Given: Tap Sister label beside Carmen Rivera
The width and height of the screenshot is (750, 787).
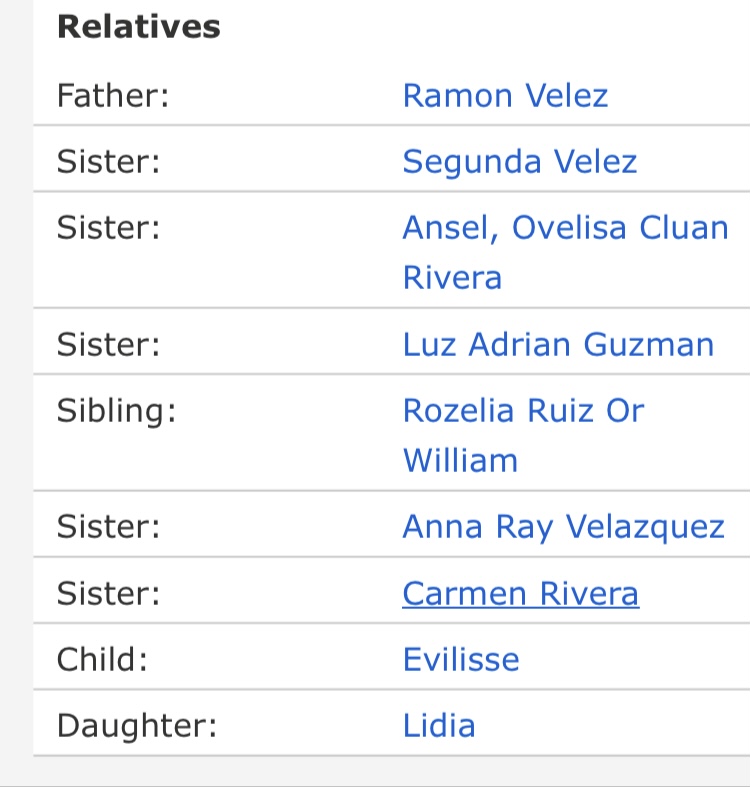Looking at the screenshot, I should tap(108, 594).
